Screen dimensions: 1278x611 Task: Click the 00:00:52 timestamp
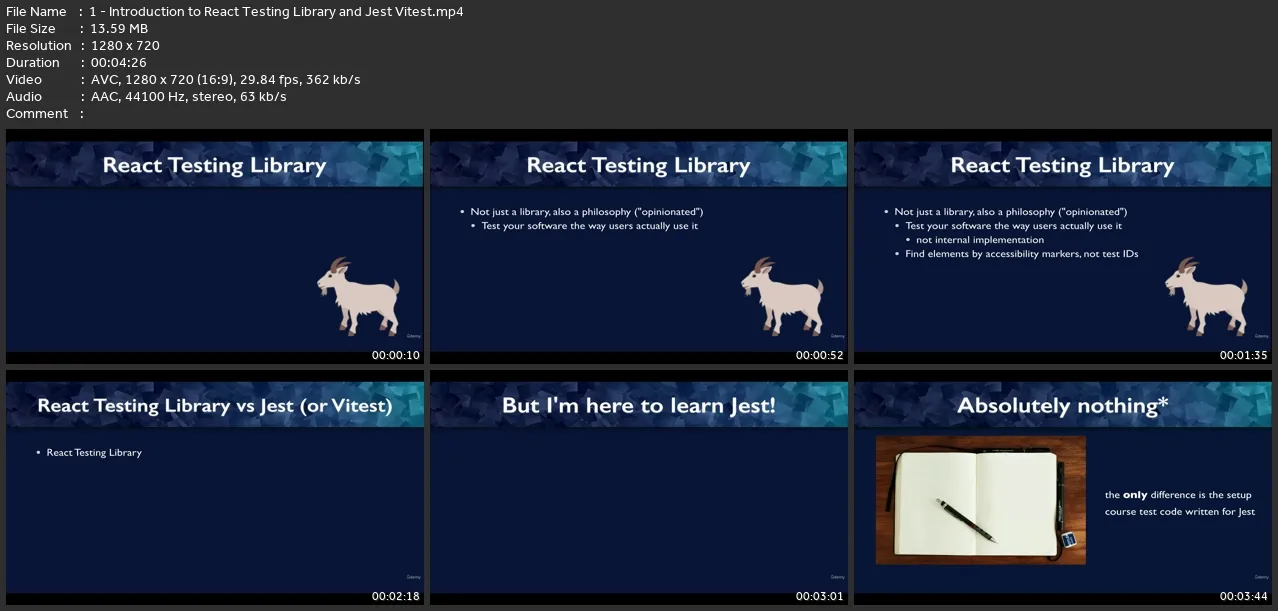pyautogui.click(x=820, y=355)
